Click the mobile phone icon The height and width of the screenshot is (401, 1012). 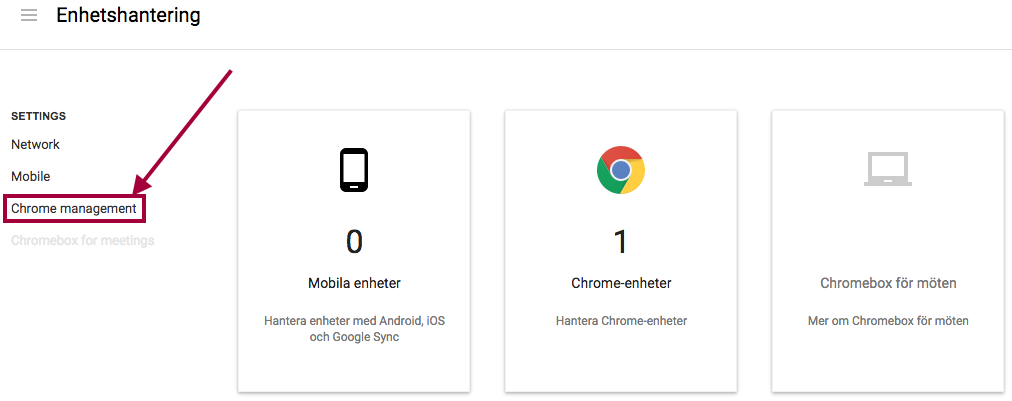[x=354, y=170]
